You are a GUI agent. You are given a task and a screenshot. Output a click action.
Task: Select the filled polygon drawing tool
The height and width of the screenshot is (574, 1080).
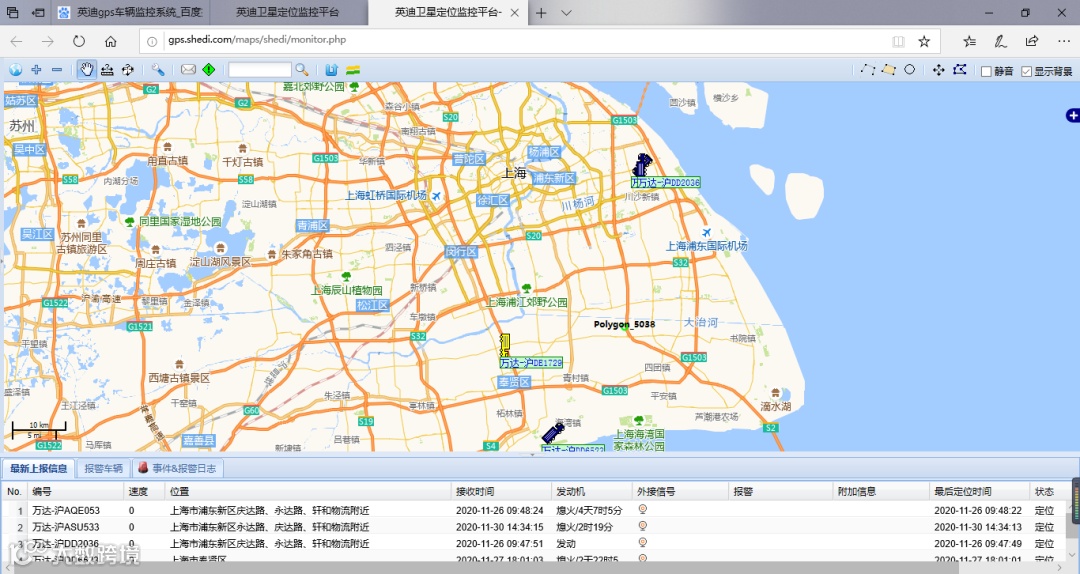coord(888,70)
